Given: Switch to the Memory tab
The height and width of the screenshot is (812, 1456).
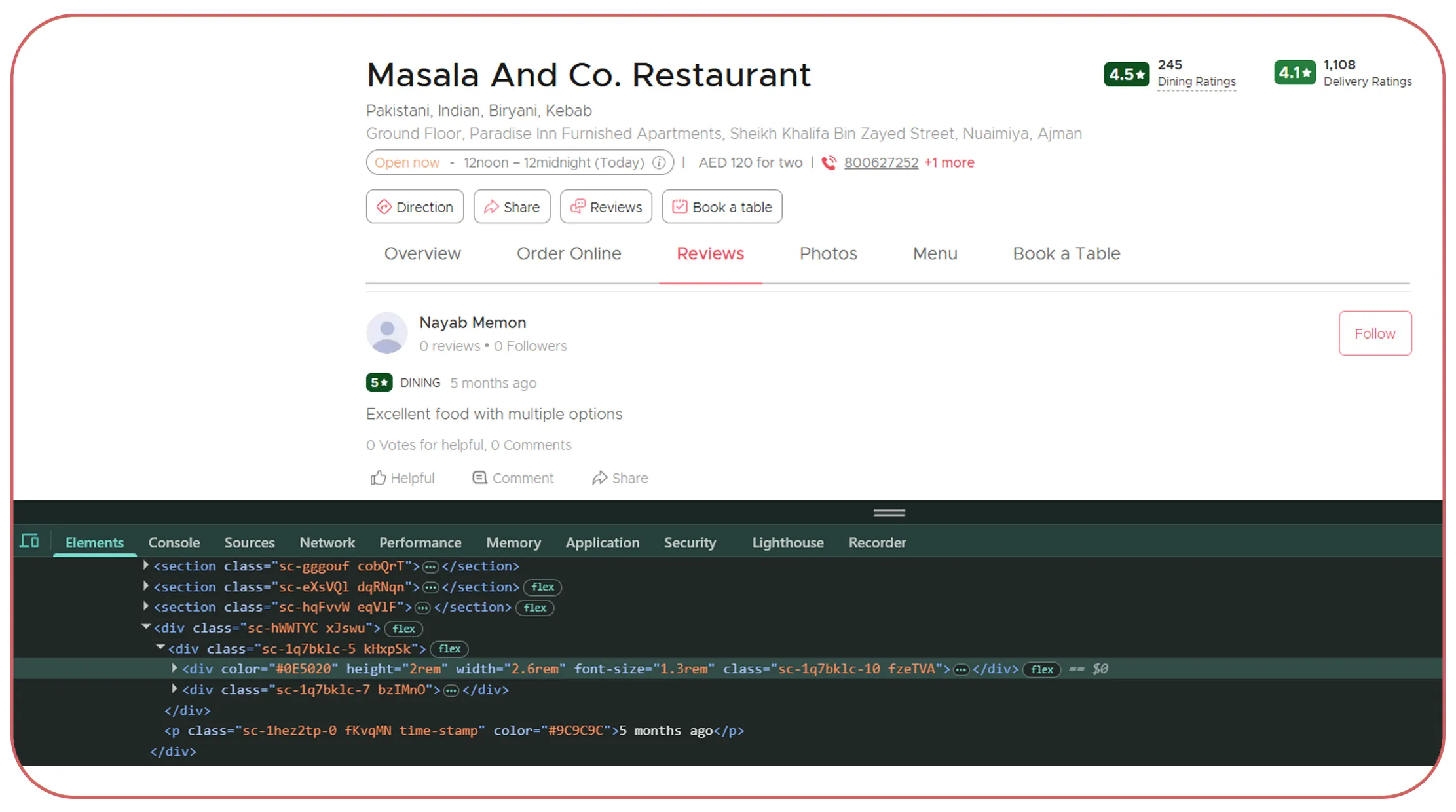Looking at the screenshot, I should (513, 543).
